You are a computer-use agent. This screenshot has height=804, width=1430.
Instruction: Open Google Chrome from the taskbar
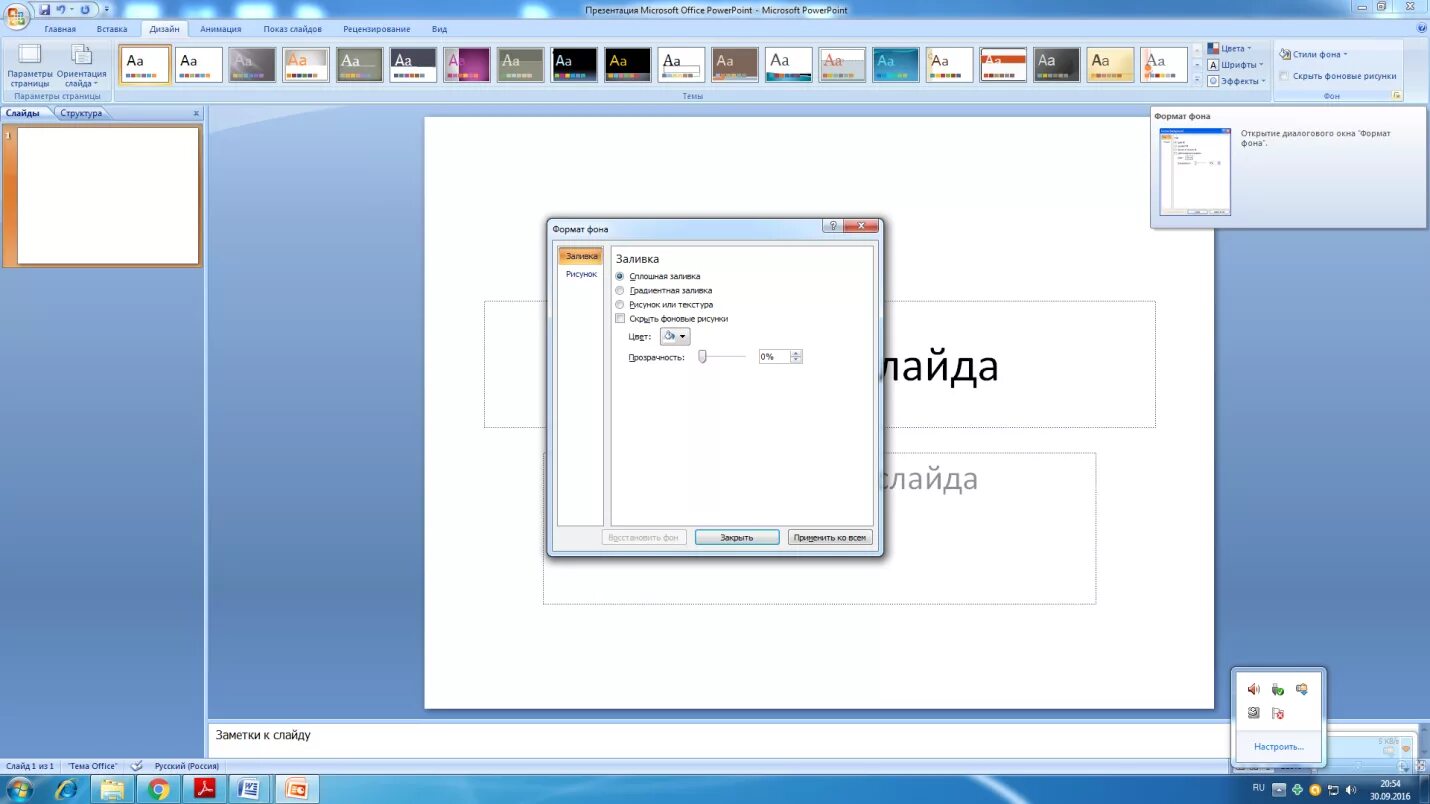[158, 789]
